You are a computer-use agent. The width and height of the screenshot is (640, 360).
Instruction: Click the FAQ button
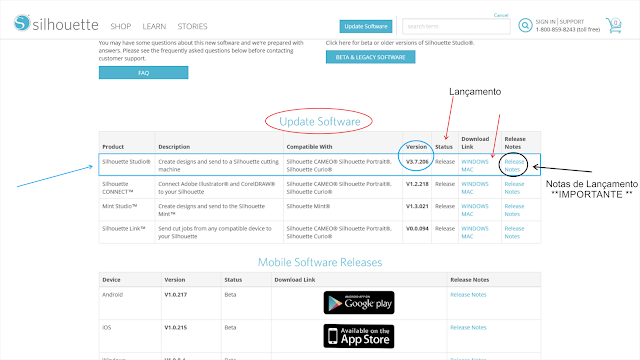pyautogui.click(x=143, y=73)
